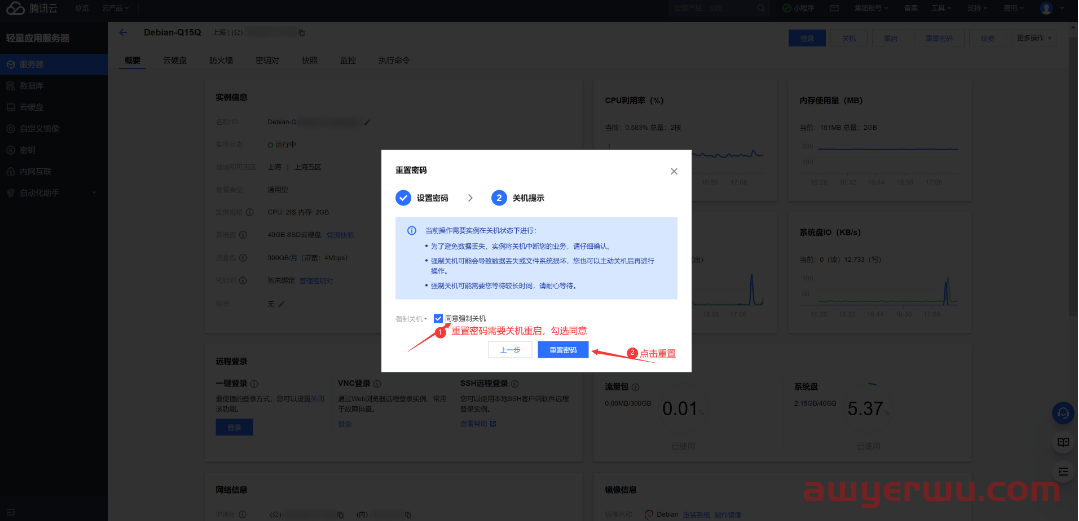The height and width of the screenshot is (521, 1079).
Task: Select 密钥 in the left sidebar
Action: (54, 150)
